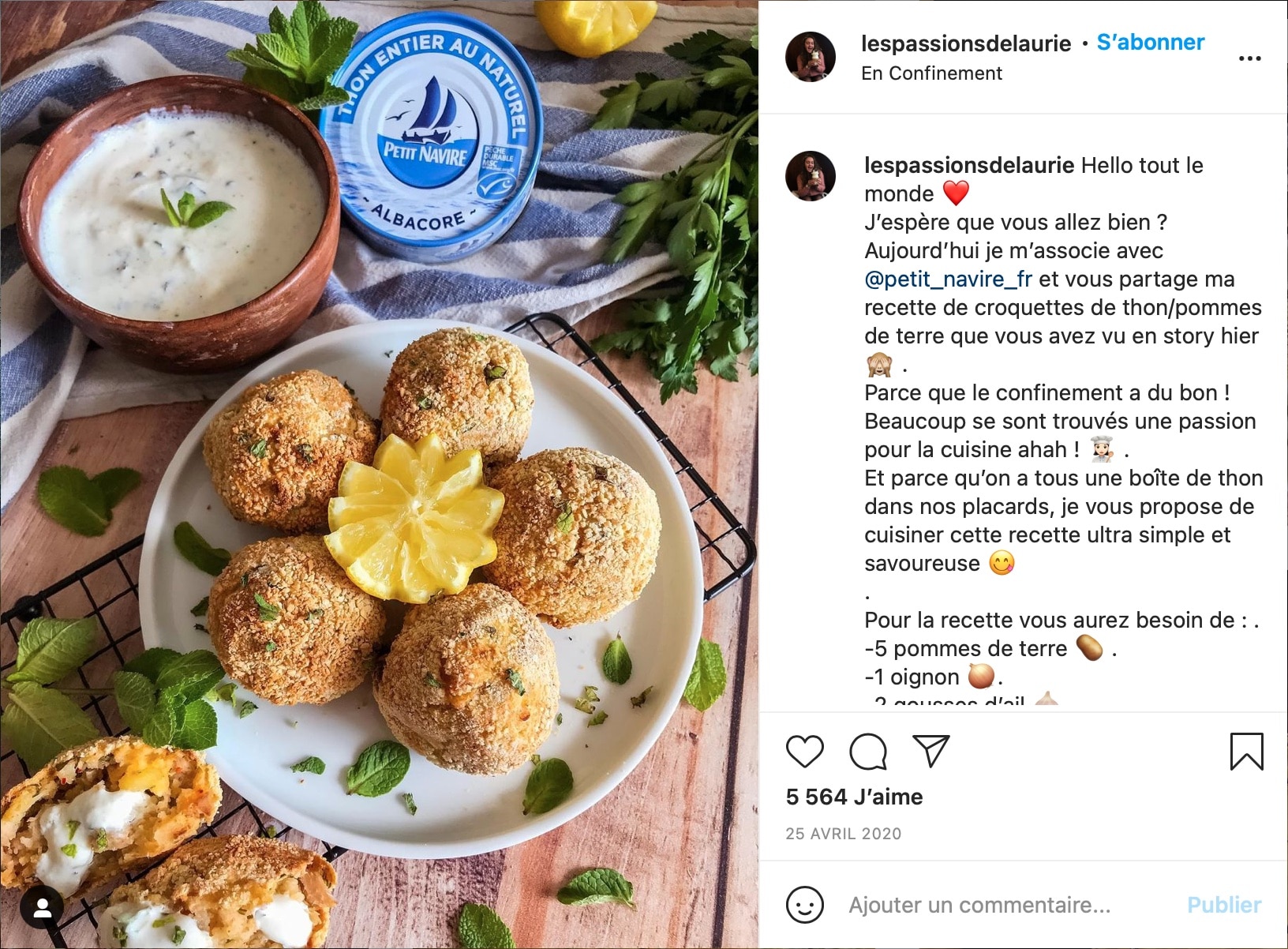
Task: Click the recipe caption text area
Action: 1064,426
